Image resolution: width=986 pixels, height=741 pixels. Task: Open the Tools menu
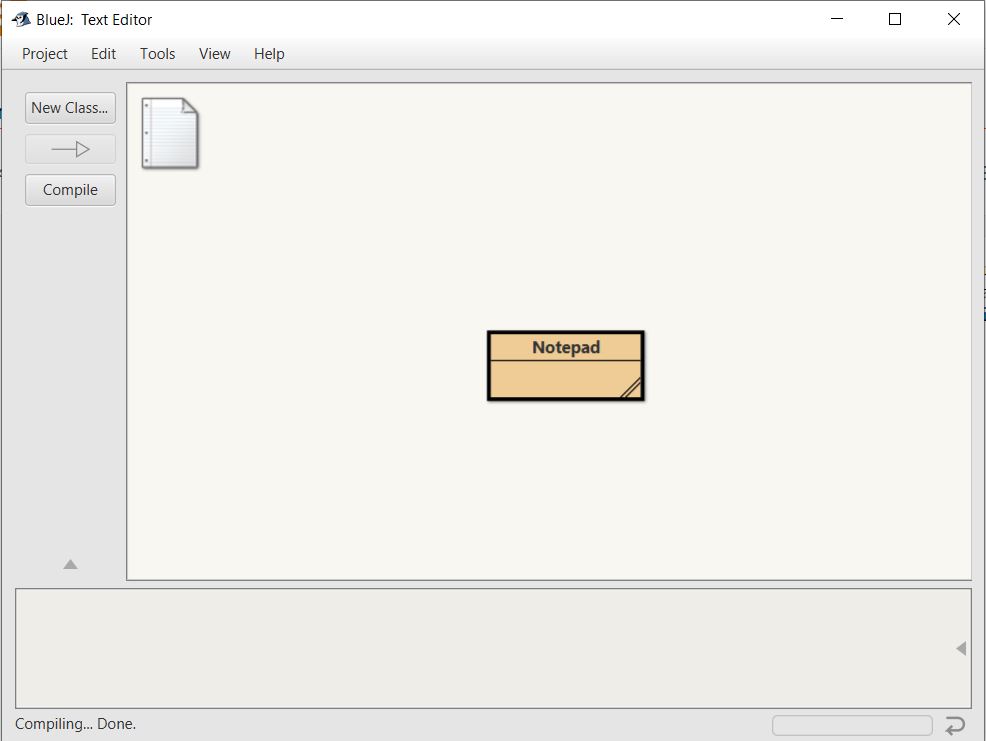(x=157, y=54)
